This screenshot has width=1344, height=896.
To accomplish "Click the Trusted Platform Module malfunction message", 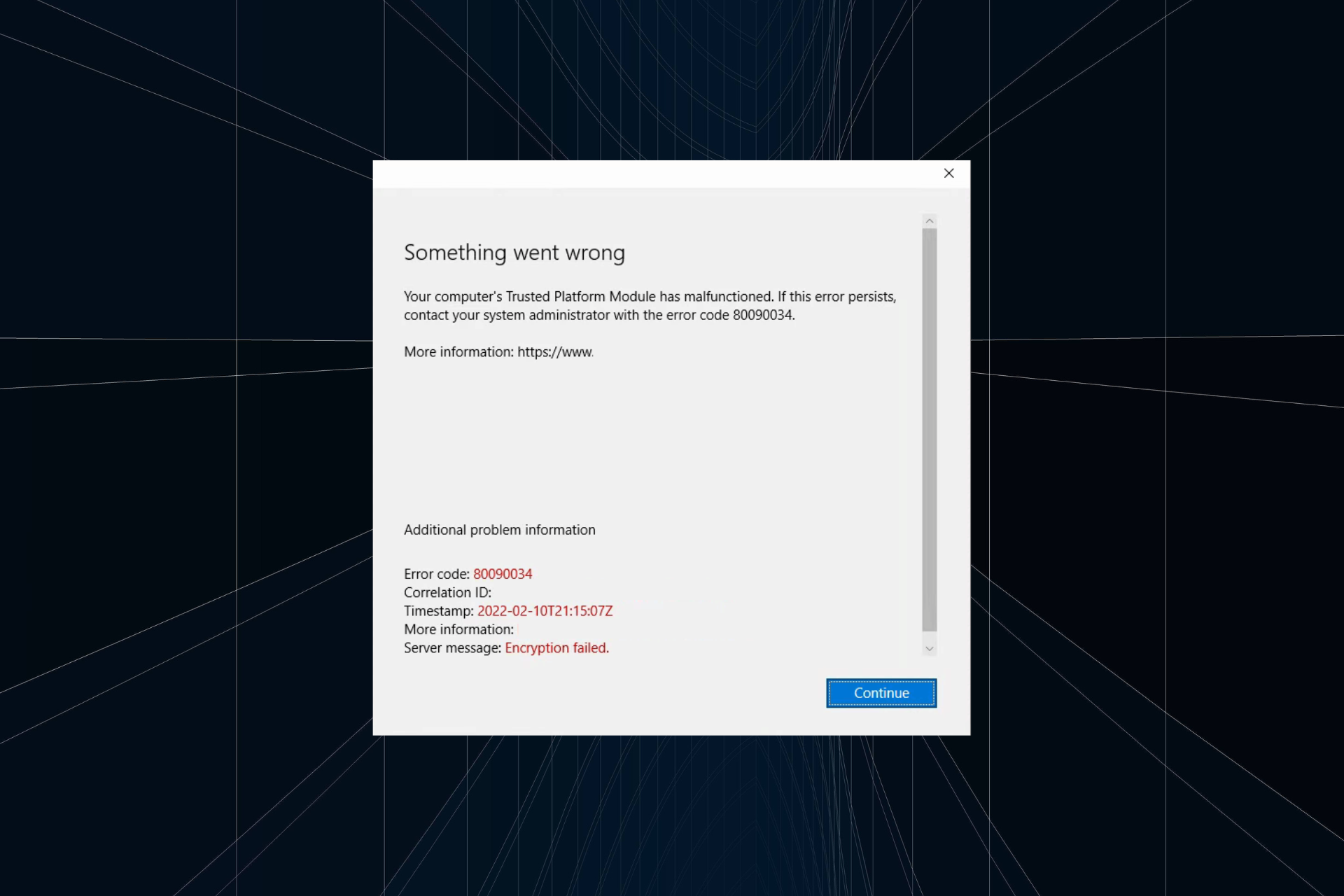I will 650,306.
